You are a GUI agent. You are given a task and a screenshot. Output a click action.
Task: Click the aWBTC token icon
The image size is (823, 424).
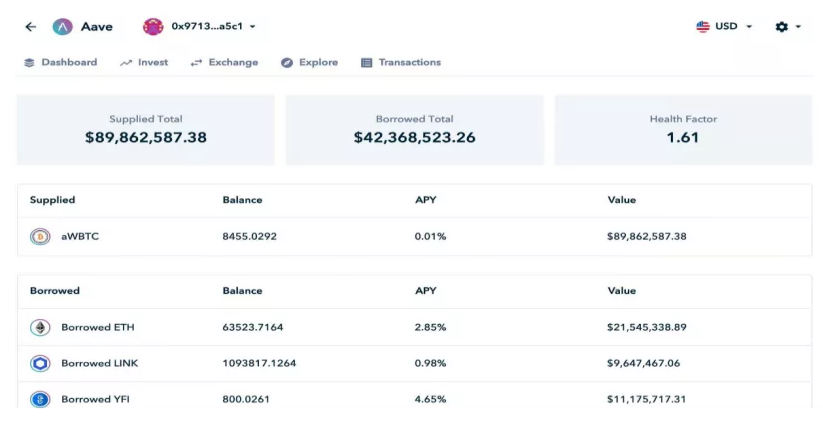40,237
